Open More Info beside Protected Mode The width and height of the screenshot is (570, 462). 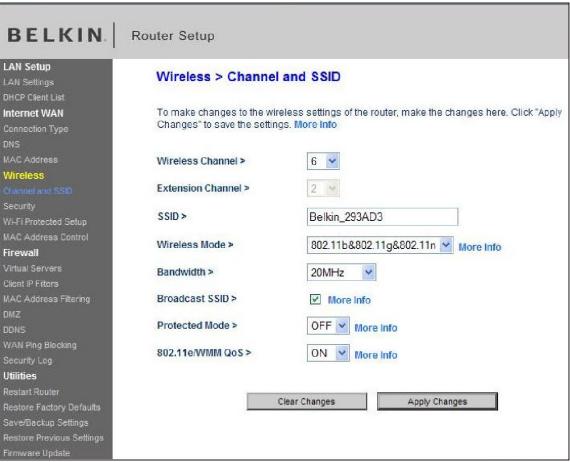click(x=376, y=328)
